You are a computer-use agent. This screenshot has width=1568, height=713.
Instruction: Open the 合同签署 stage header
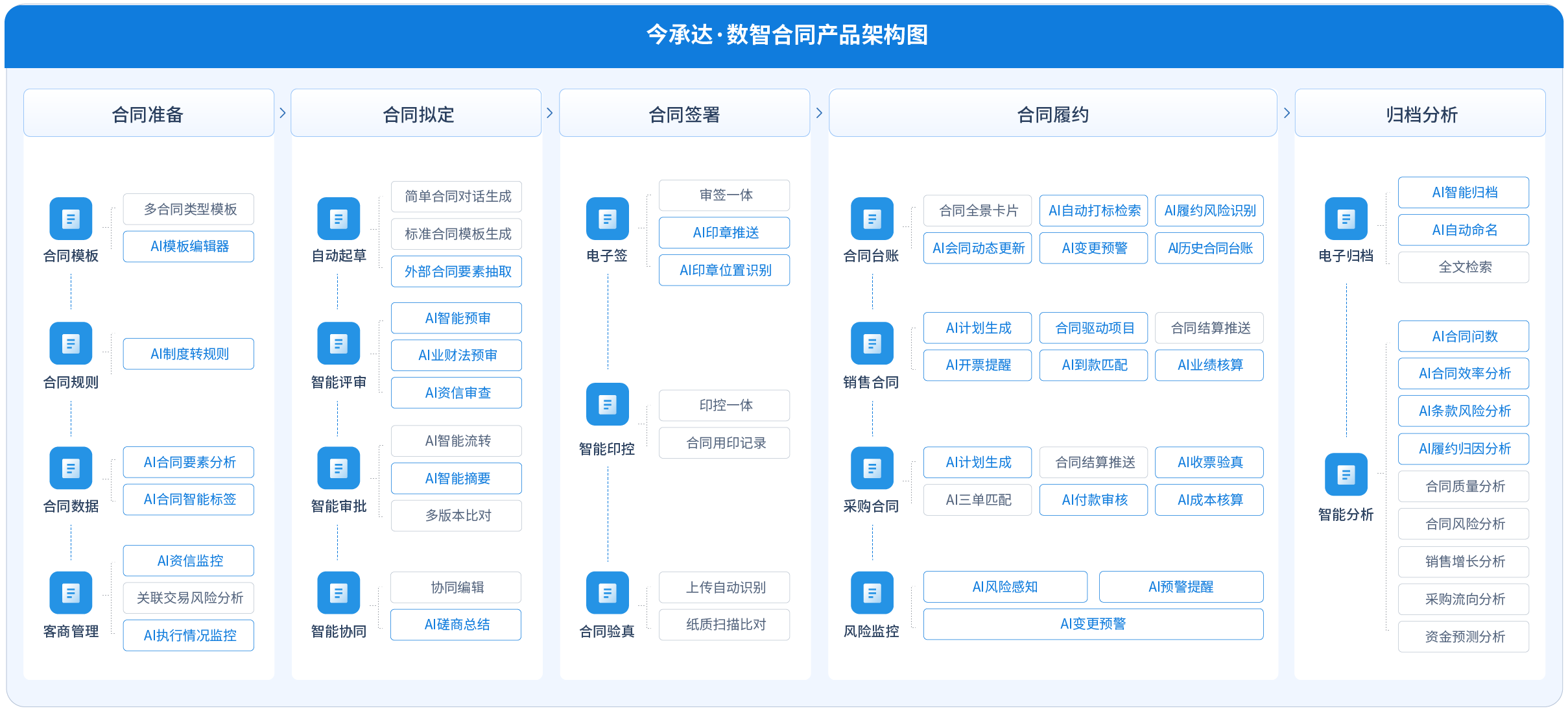click(685, 113)
